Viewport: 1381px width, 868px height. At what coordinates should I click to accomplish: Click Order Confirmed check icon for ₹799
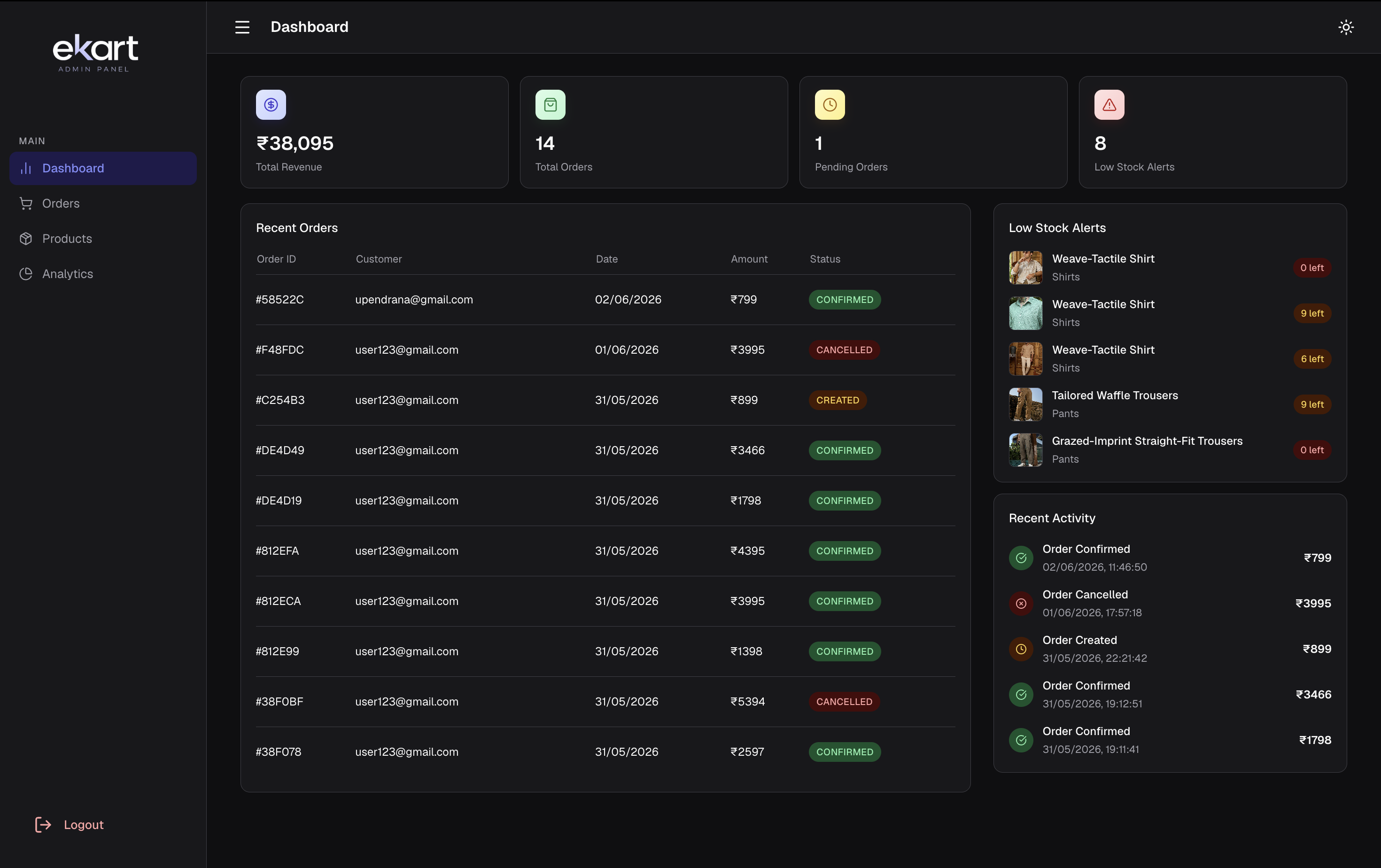click(1021, 558)
